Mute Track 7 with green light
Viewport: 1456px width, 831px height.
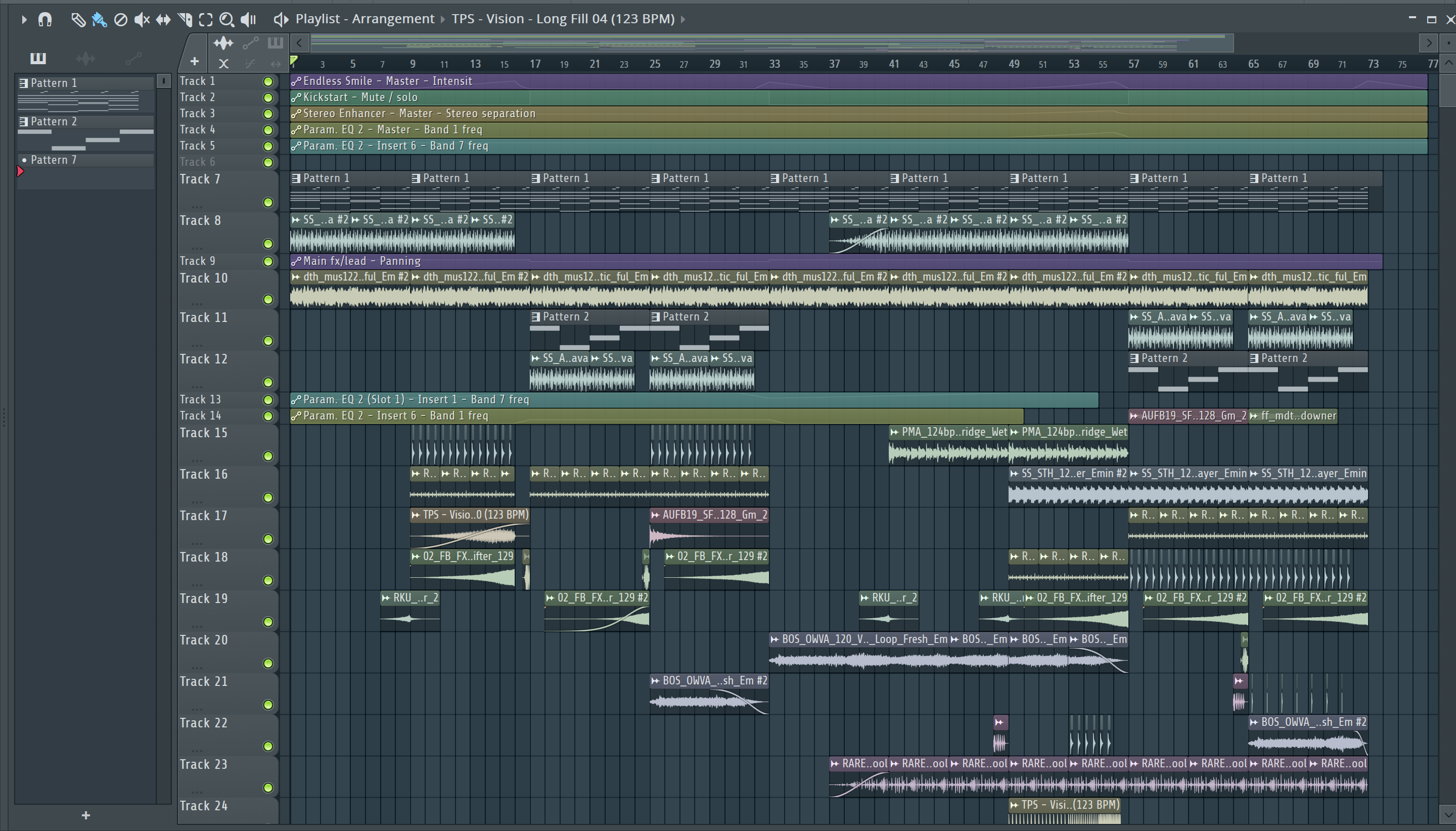267,203
